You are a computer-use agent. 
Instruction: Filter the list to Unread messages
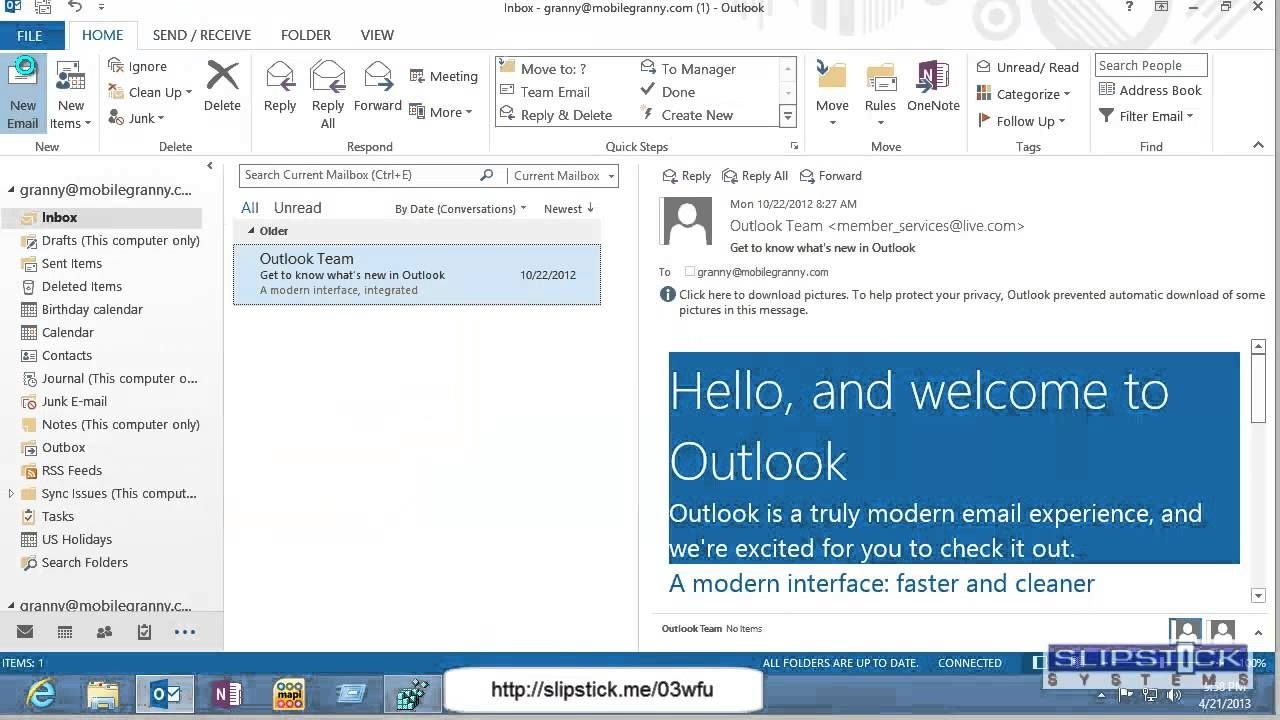pos(298,208)
